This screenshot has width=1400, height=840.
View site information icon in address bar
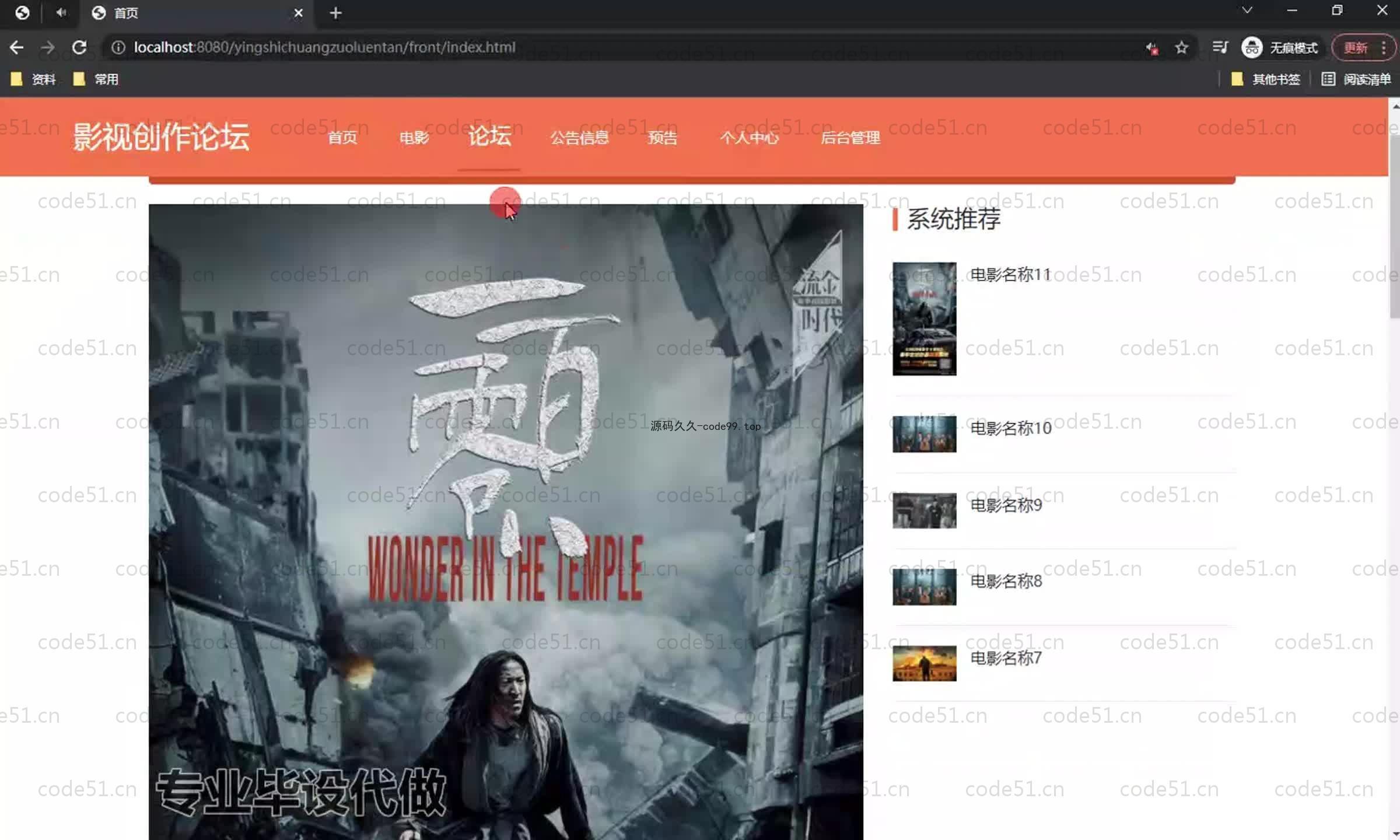point(118,47)
